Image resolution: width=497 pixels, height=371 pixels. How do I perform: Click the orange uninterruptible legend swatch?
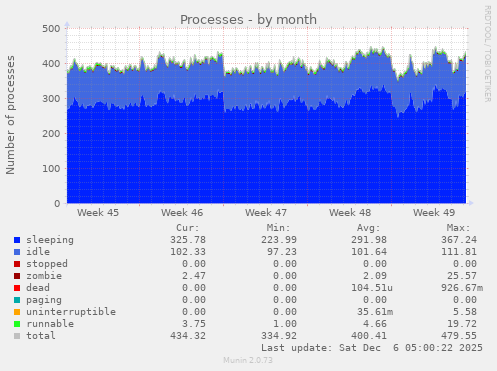(x=17, y=312)
